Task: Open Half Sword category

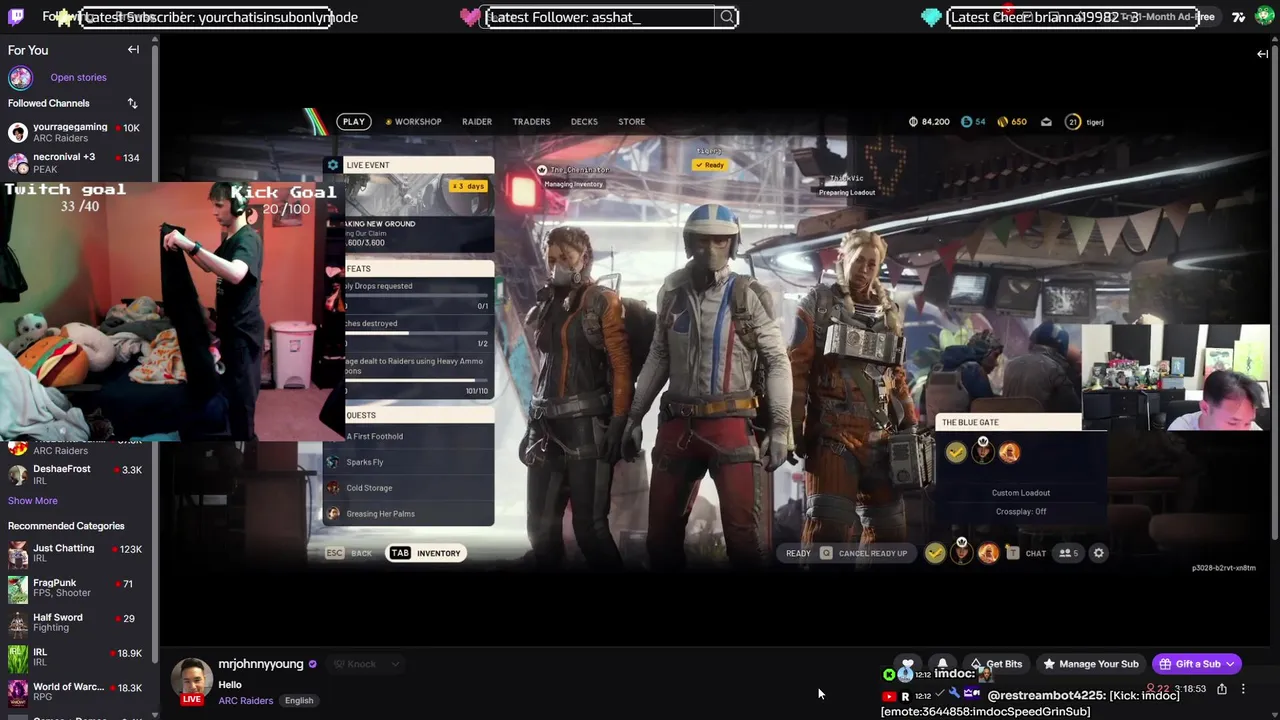Action: (x=74, y=622)
